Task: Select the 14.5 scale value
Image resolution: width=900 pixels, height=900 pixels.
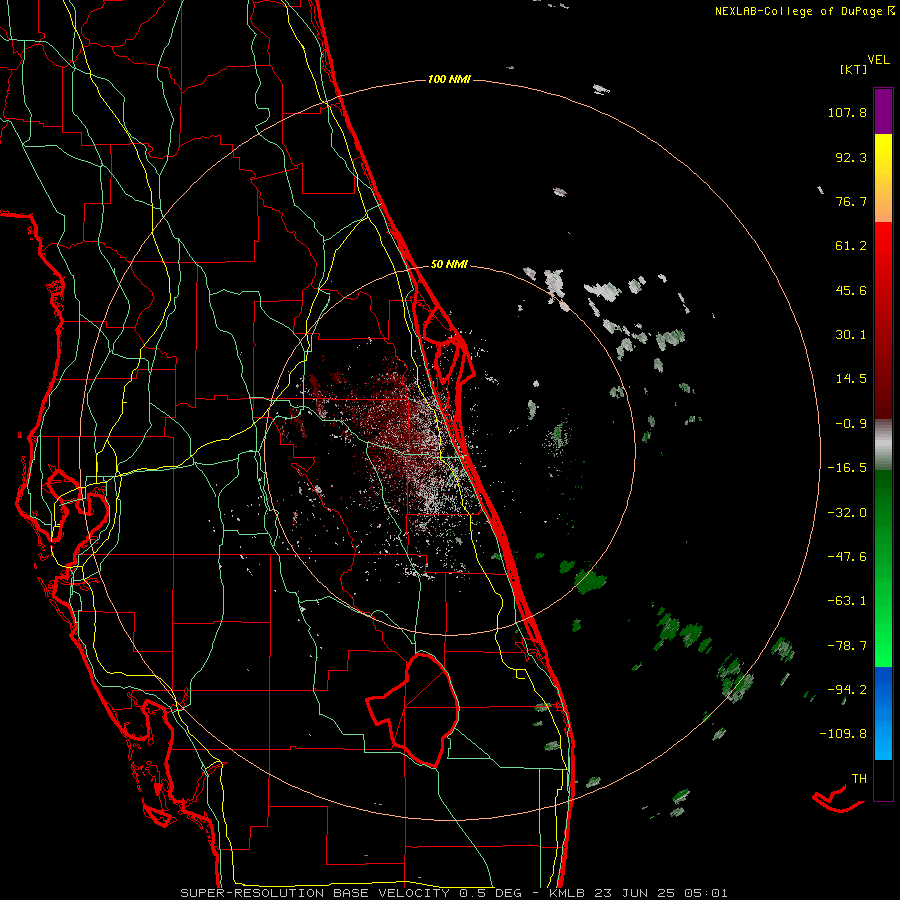Action: tap(851, 379)
